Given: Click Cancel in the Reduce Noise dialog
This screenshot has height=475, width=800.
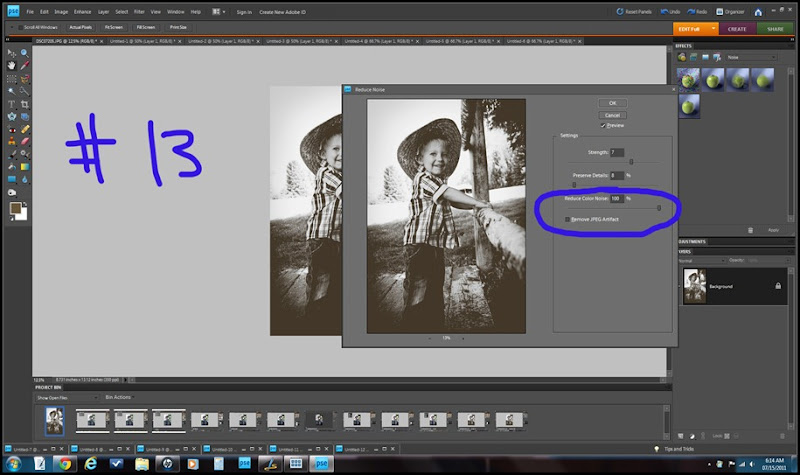Looking at the screenshot, I should [x=612, y=114].
